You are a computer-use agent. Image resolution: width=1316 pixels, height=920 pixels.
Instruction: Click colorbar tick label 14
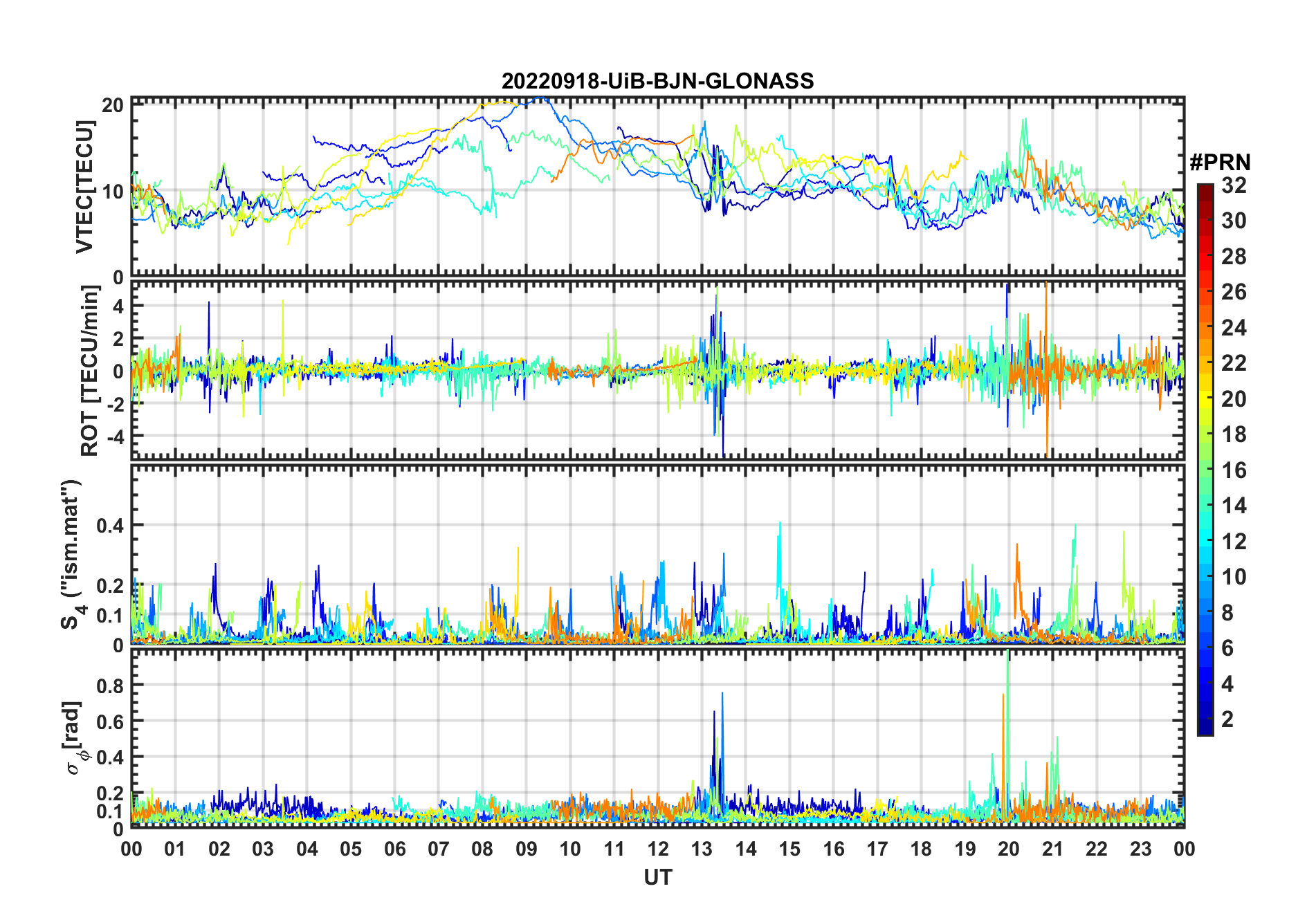click(1234, 506)
